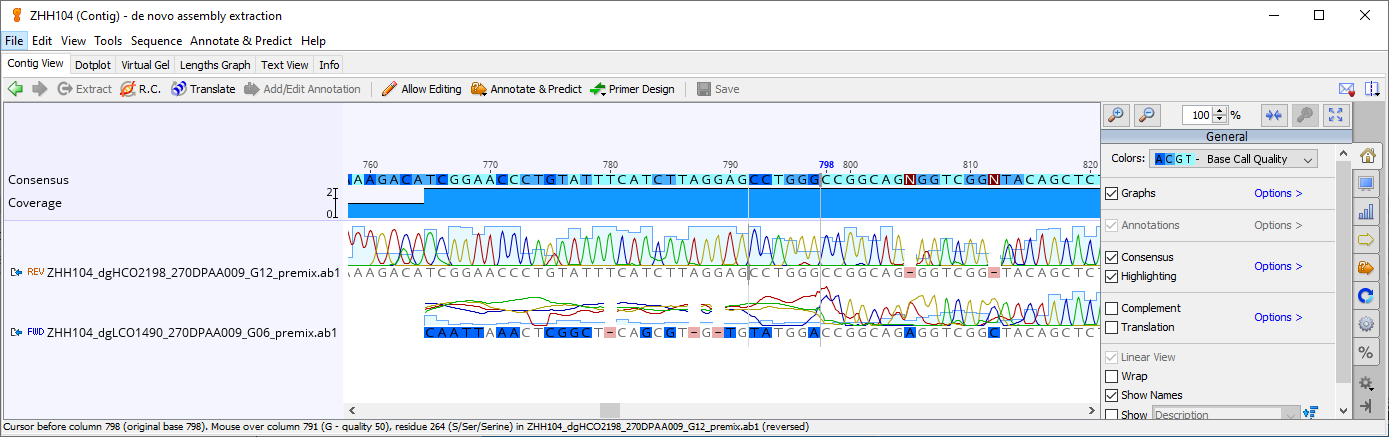Viewport: 1389px width, 437px height.
Task: Toggle the Show Names checkbox
Action: (x=1111, y=395)
